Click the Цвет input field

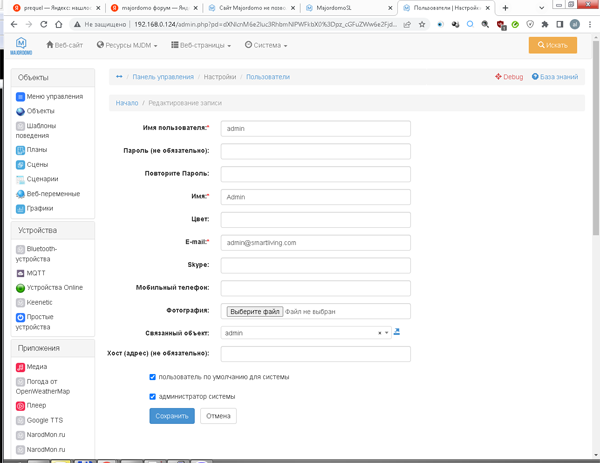(315, 220)
